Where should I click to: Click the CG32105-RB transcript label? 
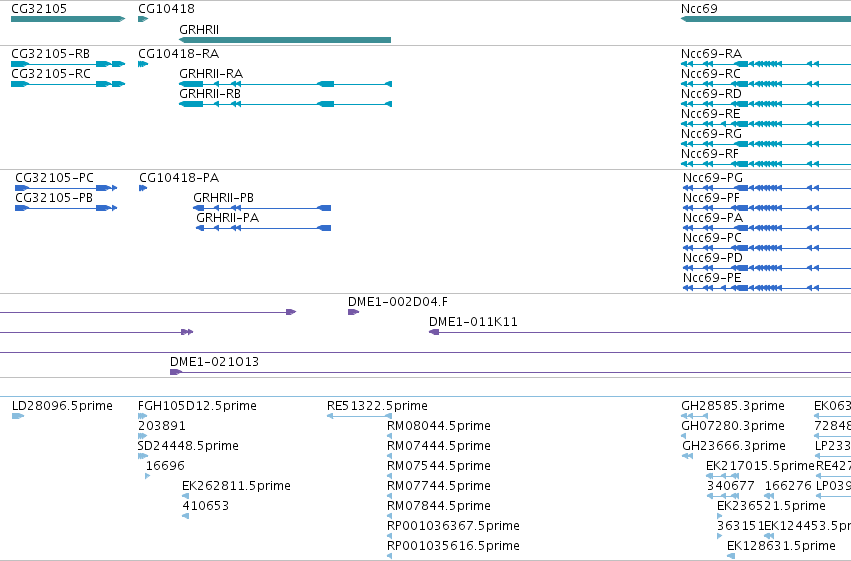tap(50, 54)
